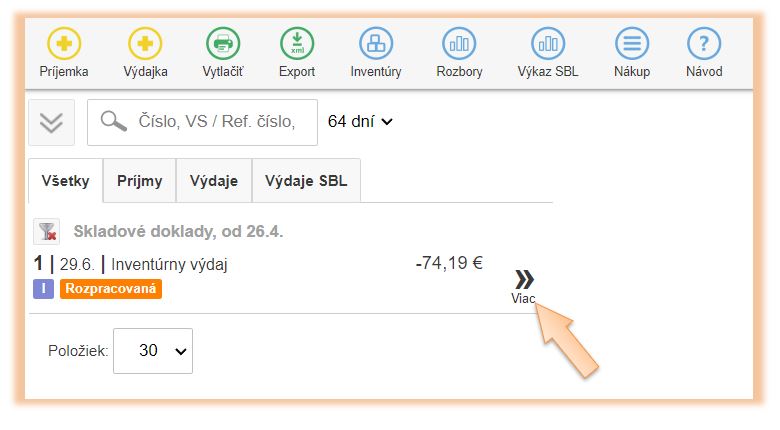Click the Vytlačiť printer icon

(223, 44)
